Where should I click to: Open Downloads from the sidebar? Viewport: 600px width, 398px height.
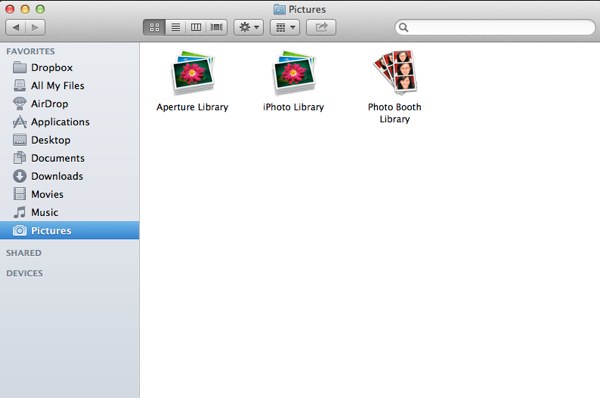point(70,176)
